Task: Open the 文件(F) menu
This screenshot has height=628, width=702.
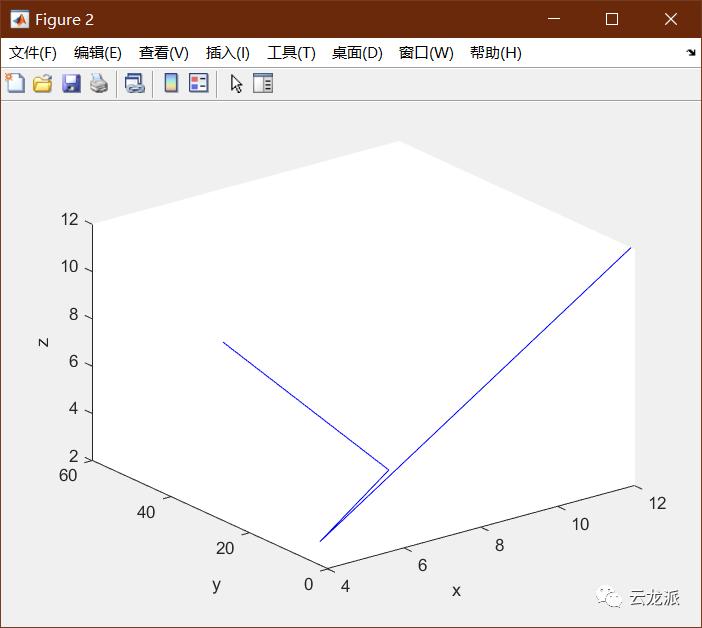Action: (33, 53)
